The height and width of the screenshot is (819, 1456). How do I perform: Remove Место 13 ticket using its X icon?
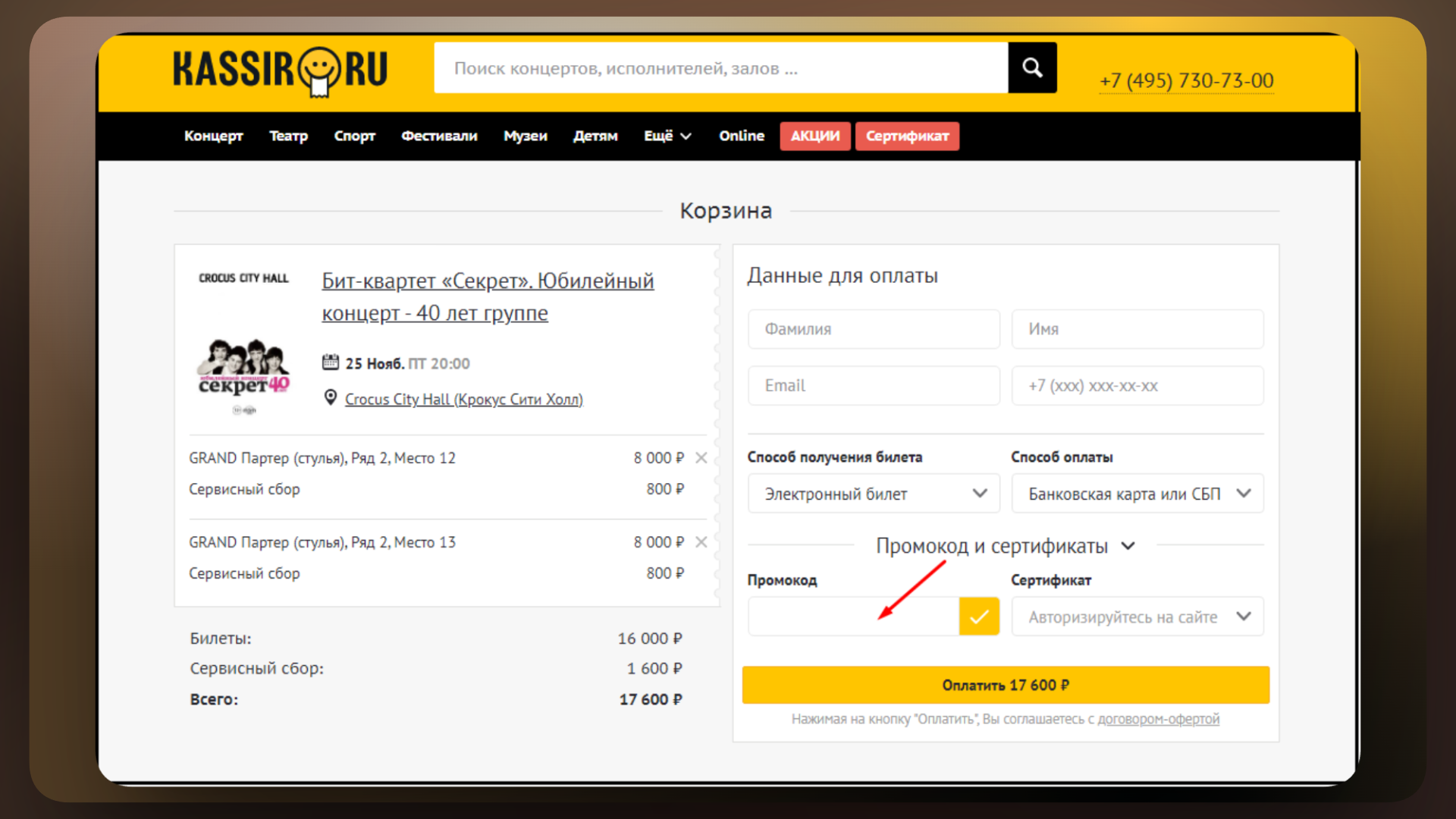point(701,541)
